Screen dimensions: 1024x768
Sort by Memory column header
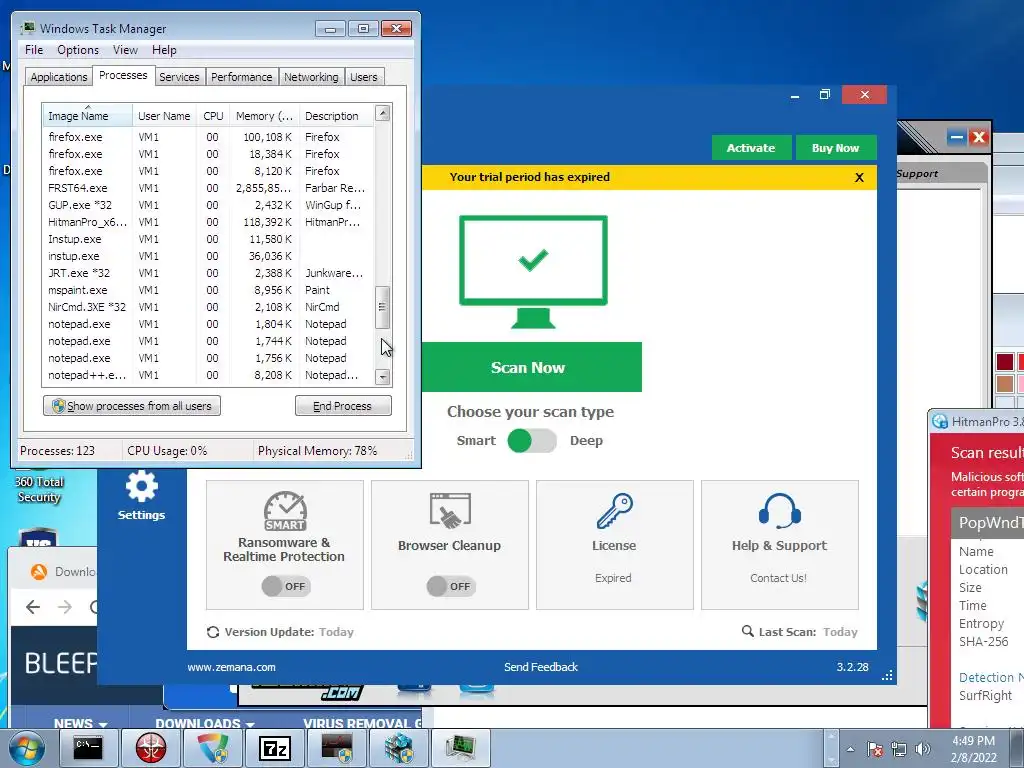(x=264, y=116)
